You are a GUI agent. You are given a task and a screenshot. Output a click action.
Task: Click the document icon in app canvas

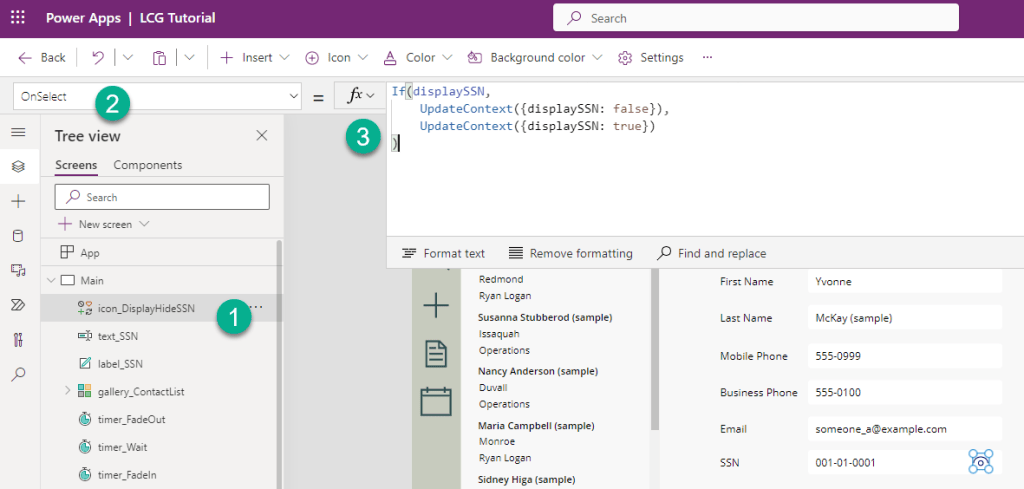[436, 353]
